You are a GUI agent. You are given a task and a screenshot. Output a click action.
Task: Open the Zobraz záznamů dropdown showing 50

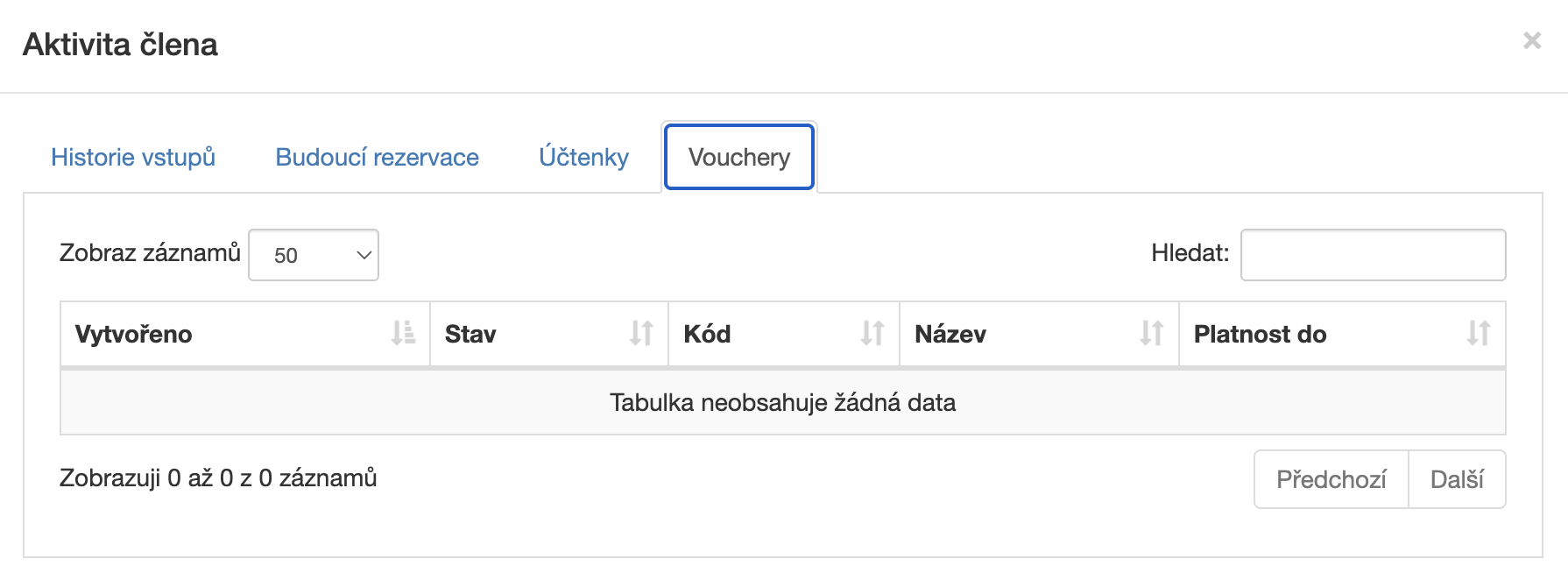click(x=314, y=255)
